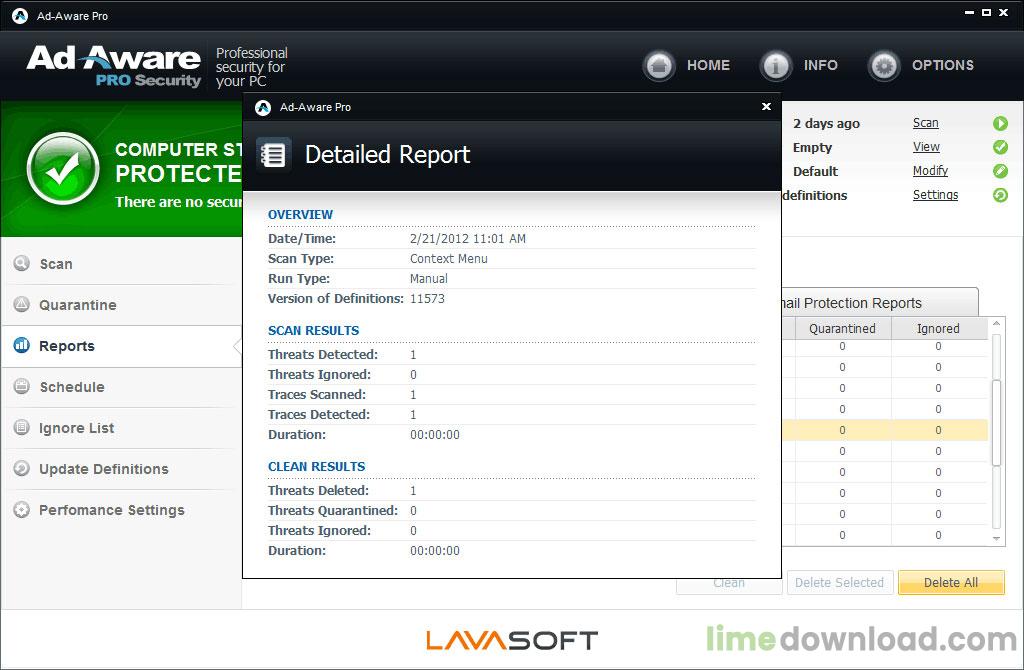Select Scan in the left sidebar
Screen dimensions: 1024x670
coord(58,264)
